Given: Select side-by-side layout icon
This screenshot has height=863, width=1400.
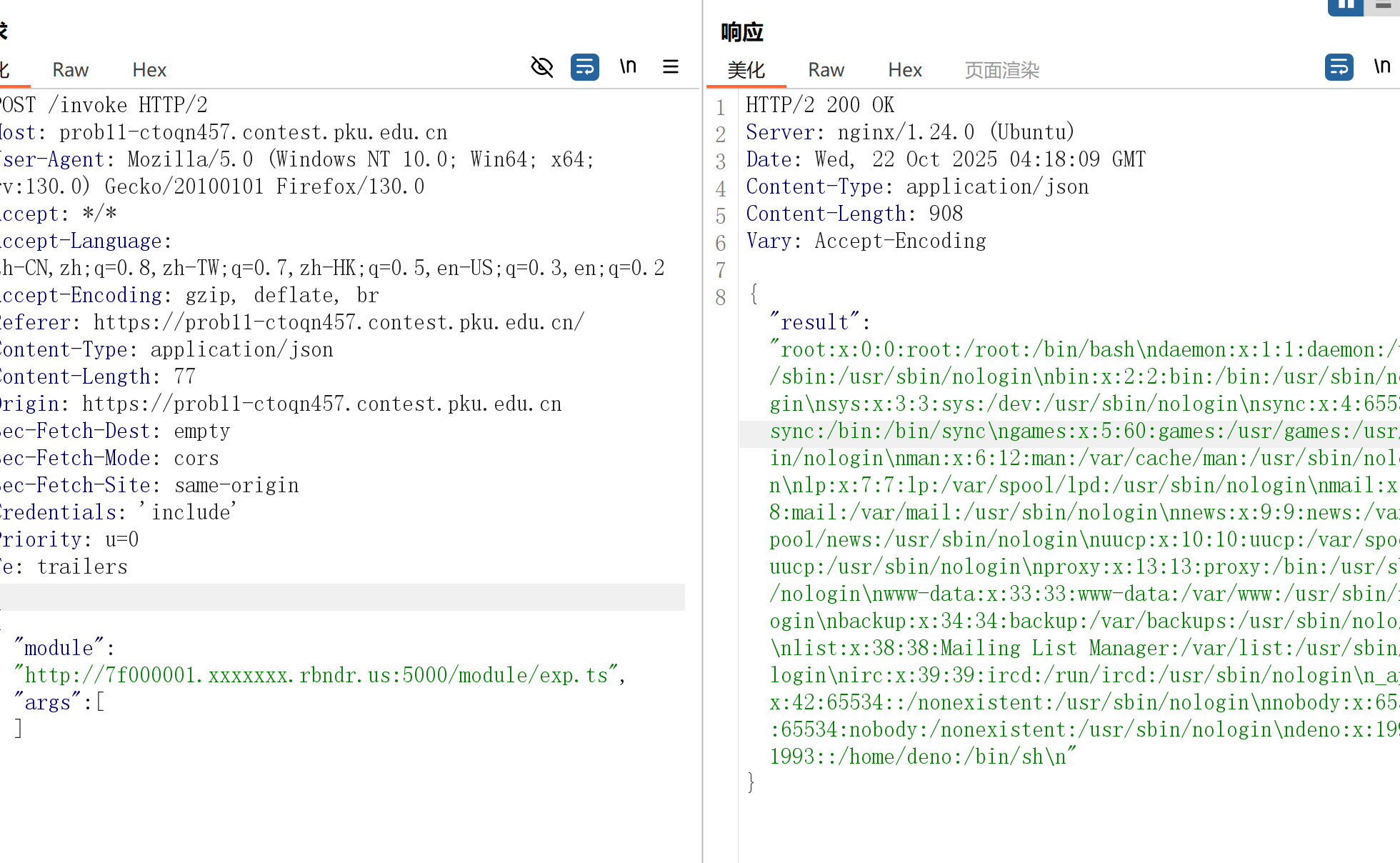Looking at the screenshot, I should click(x=1346, y=6).
